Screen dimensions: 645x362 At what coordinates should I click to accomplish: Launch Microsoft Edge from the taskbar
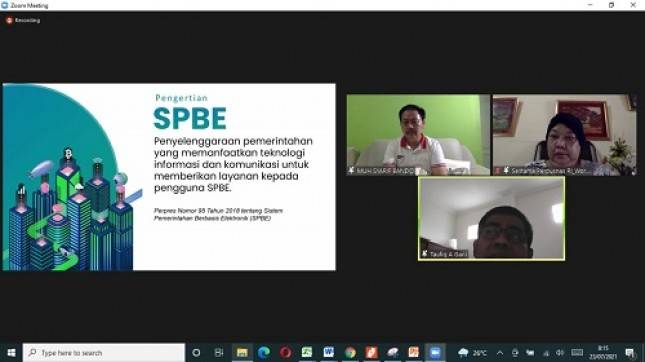click(264, 353)
